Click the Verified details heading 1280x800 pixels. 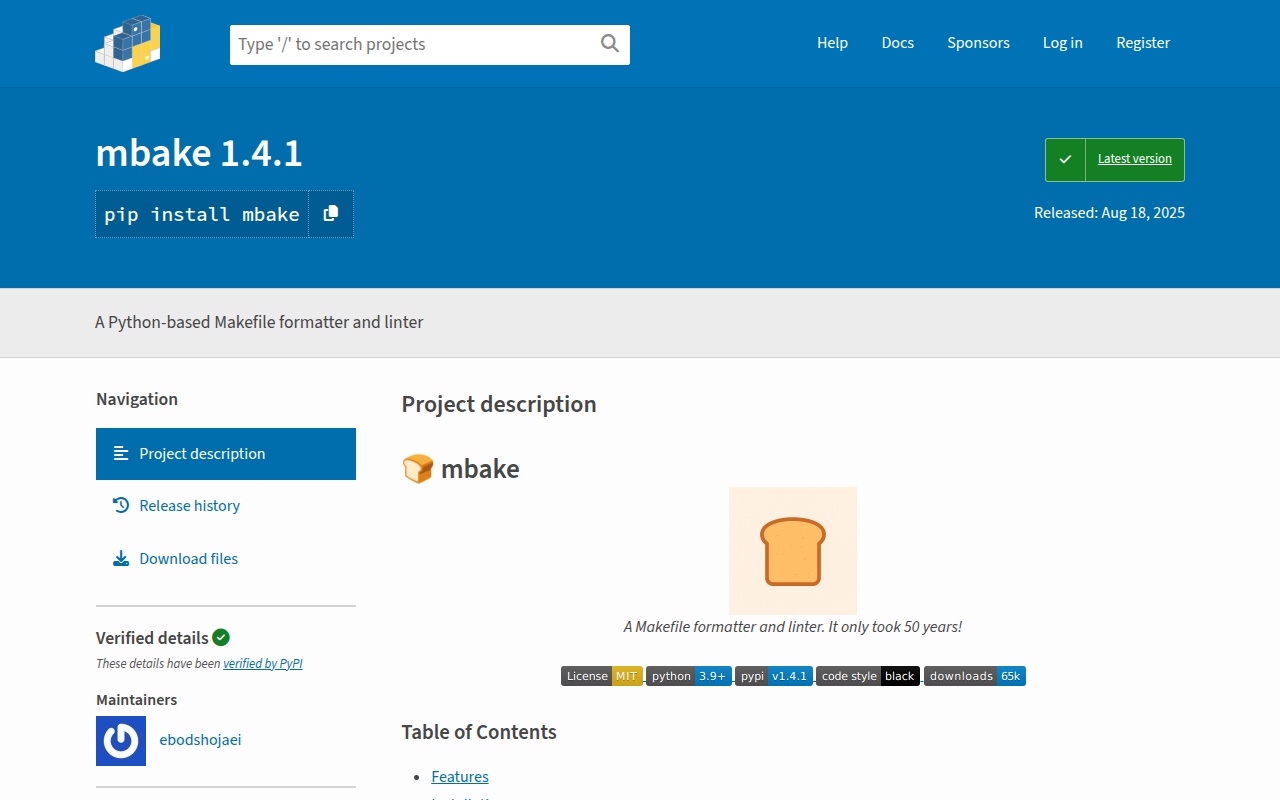point(152,638)
